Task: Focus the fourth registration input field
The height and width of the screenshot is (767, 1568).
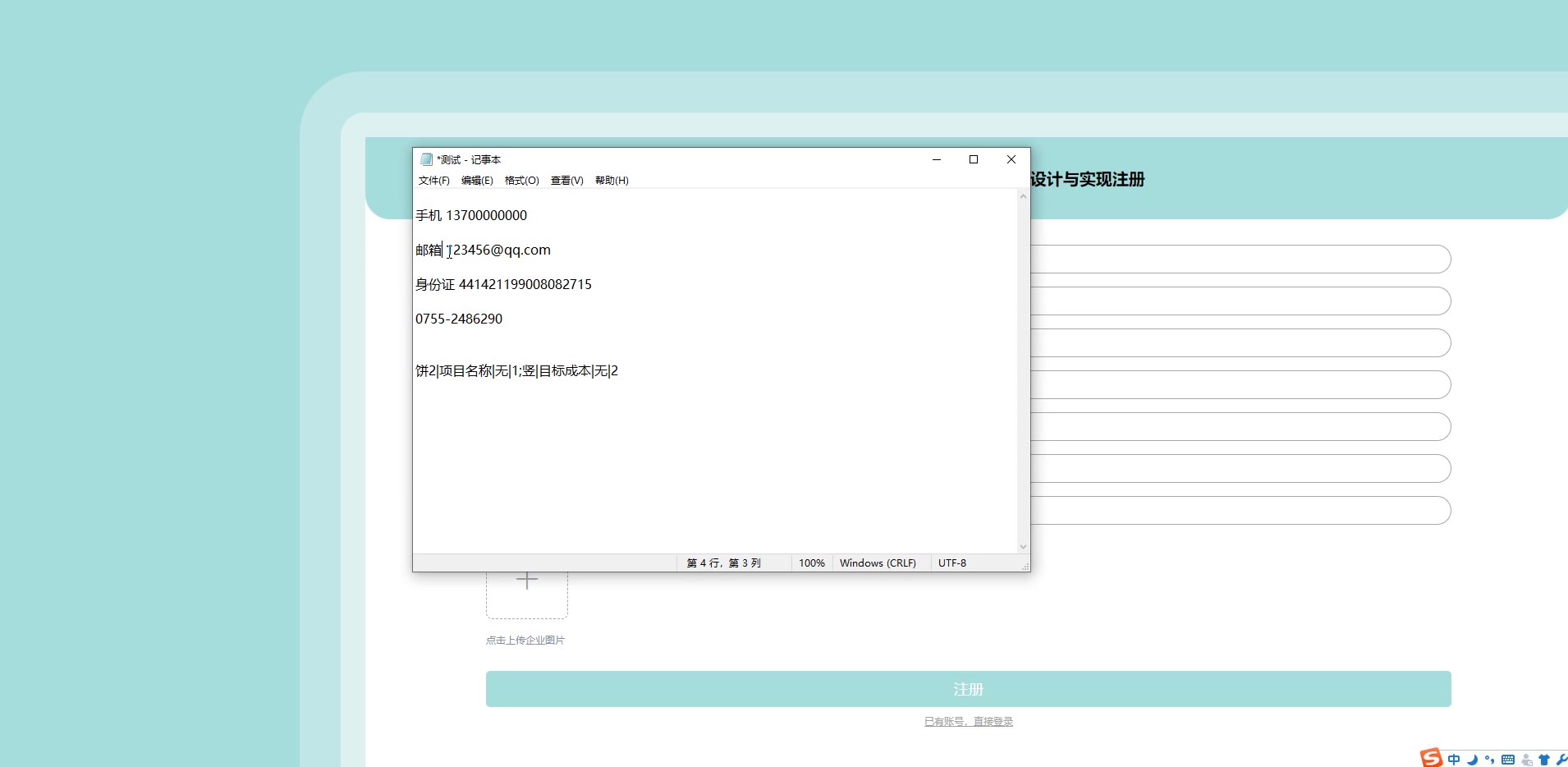Action: pyautogui.click(x=1240, y=384)
